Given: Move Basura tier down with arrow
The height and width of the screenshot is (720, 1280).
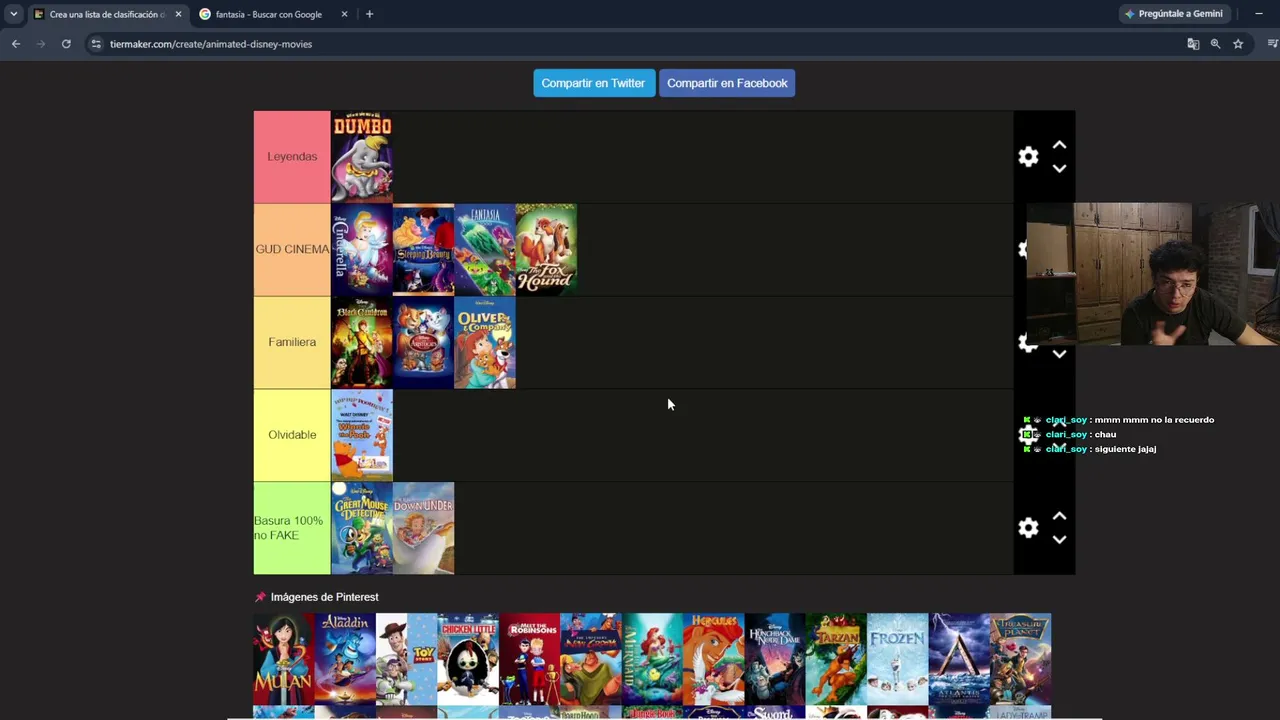Looking at the screenshot, I should [1059, 539].
